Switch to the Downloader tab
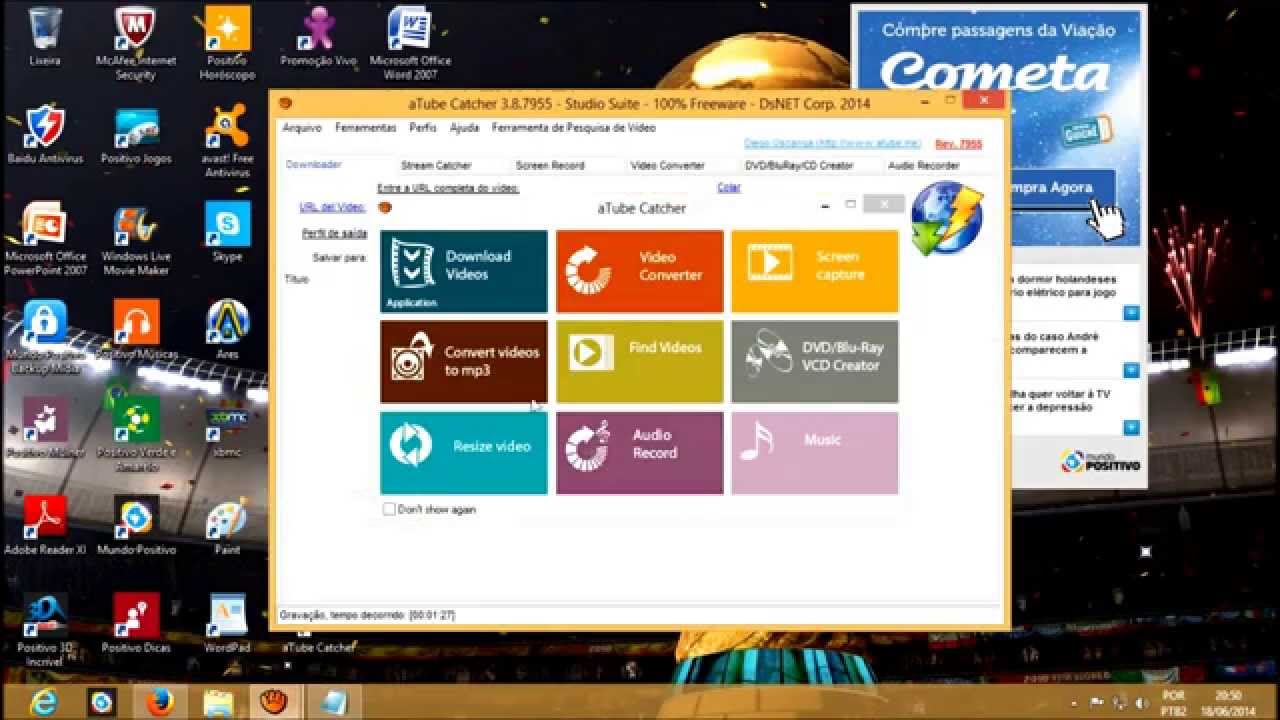Viewport: 1280px width, 720px height. point(314,165)
